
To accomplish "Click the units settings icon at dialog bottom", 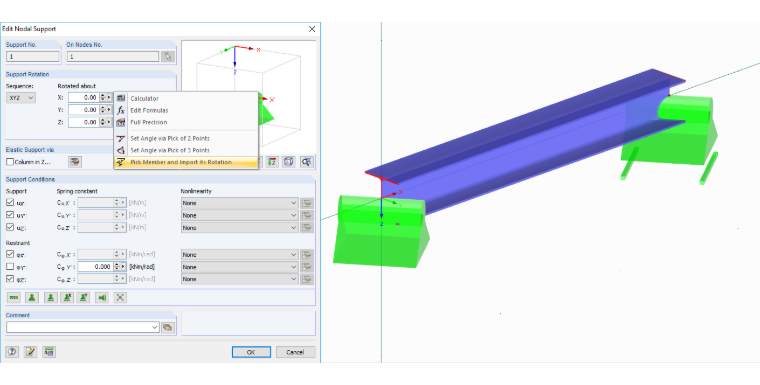I will click(49, 352).
